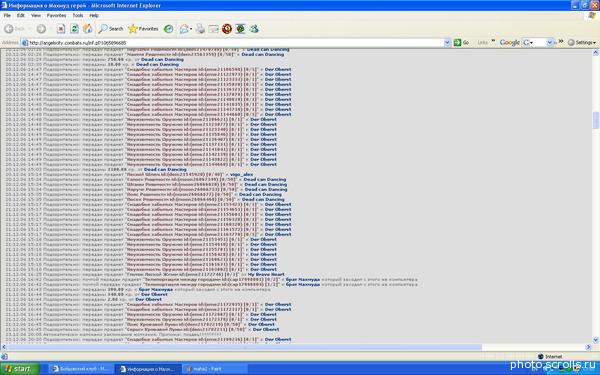This screenshot has width=600, height=375.
Task: Open the Tools menu
Action: click(78, 16)
